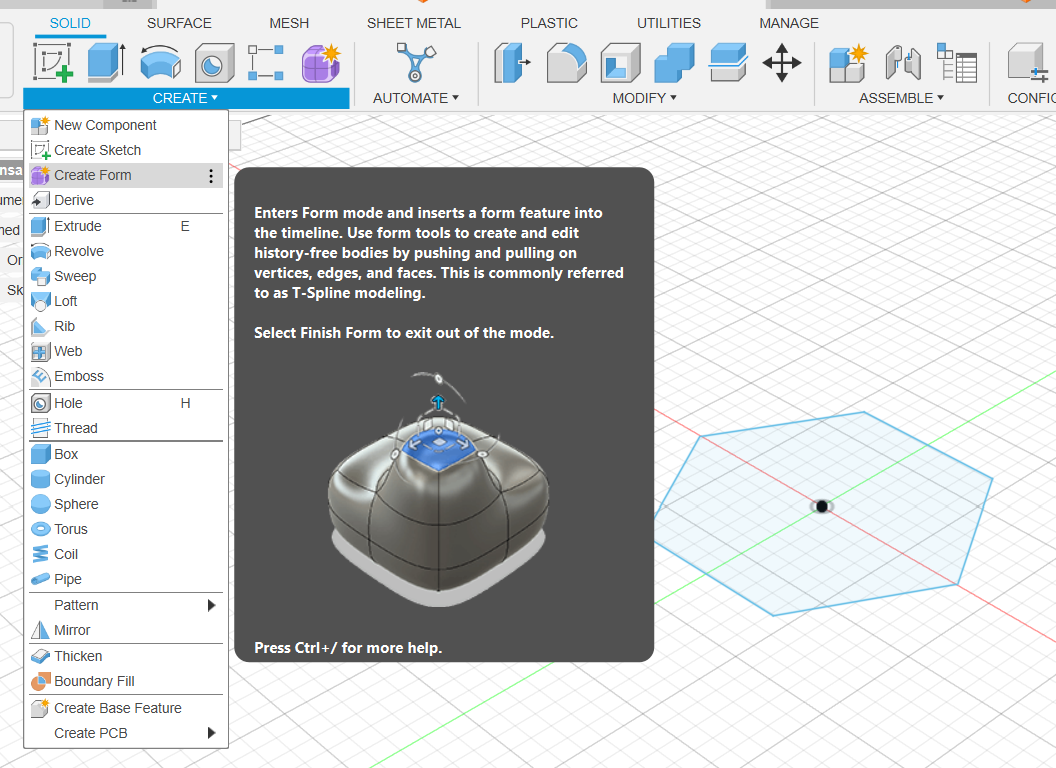
Task: Select Sphere in the Create menu
Action: [126, 504]
